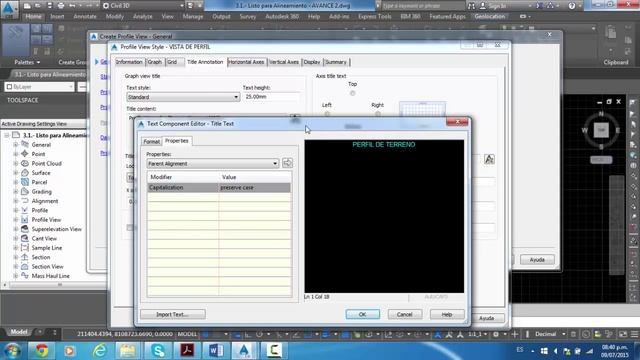The width and height of the screenshot is (640, 360).
Task: Click the Text height field showing 25.00mm
Action: (271, 97)
